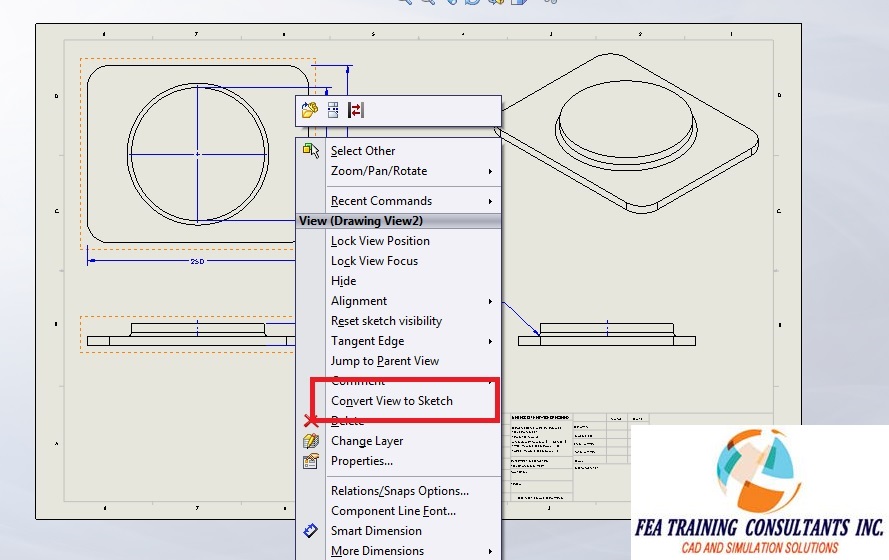Click the 250 dimension text
The image size is (889, 560).
pos(197,261)
